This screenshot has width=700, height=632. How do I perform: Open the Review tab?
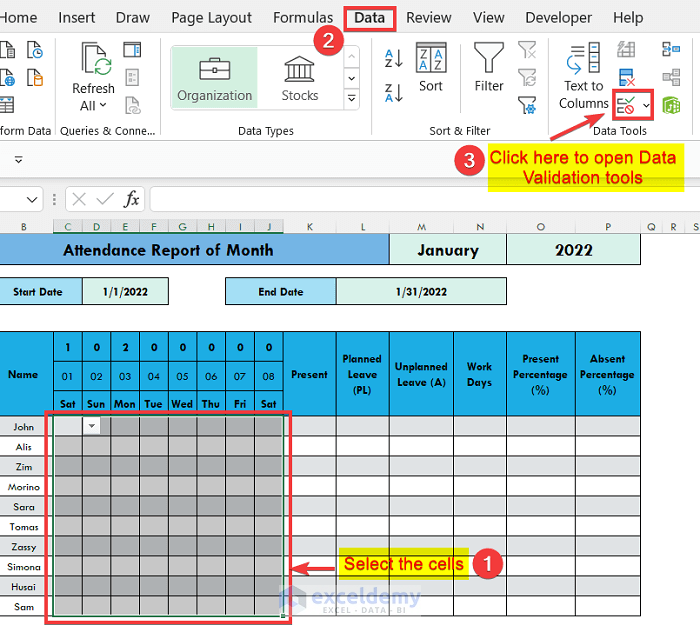429,18
